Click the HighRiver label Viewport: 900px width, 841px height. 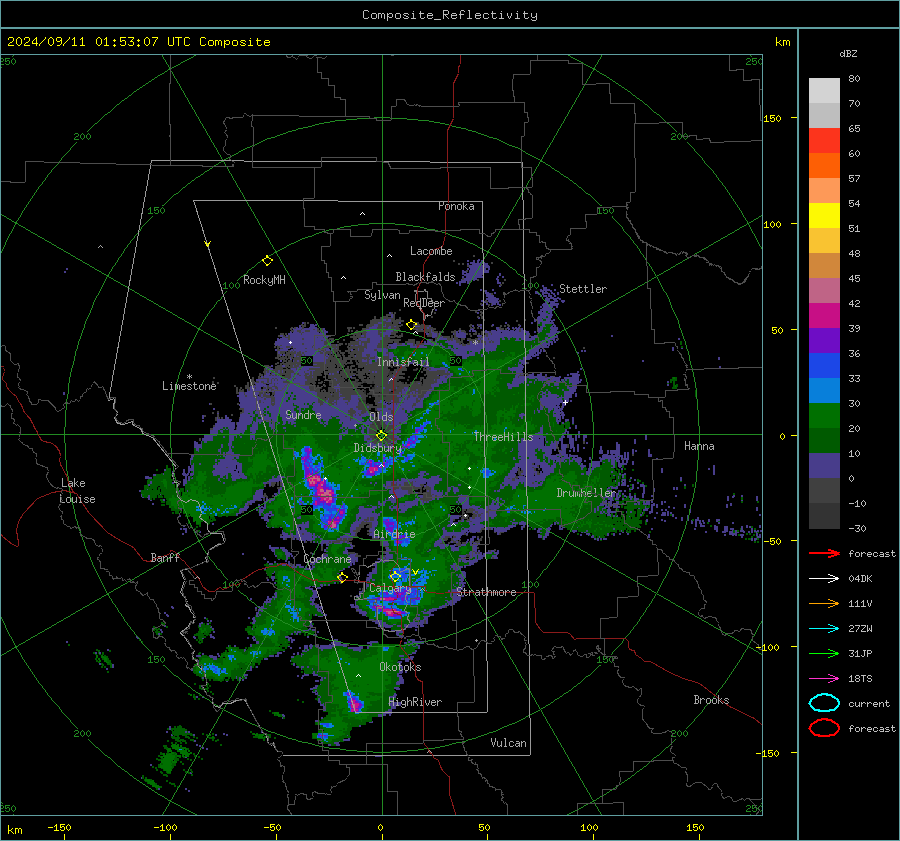[415, 702]
